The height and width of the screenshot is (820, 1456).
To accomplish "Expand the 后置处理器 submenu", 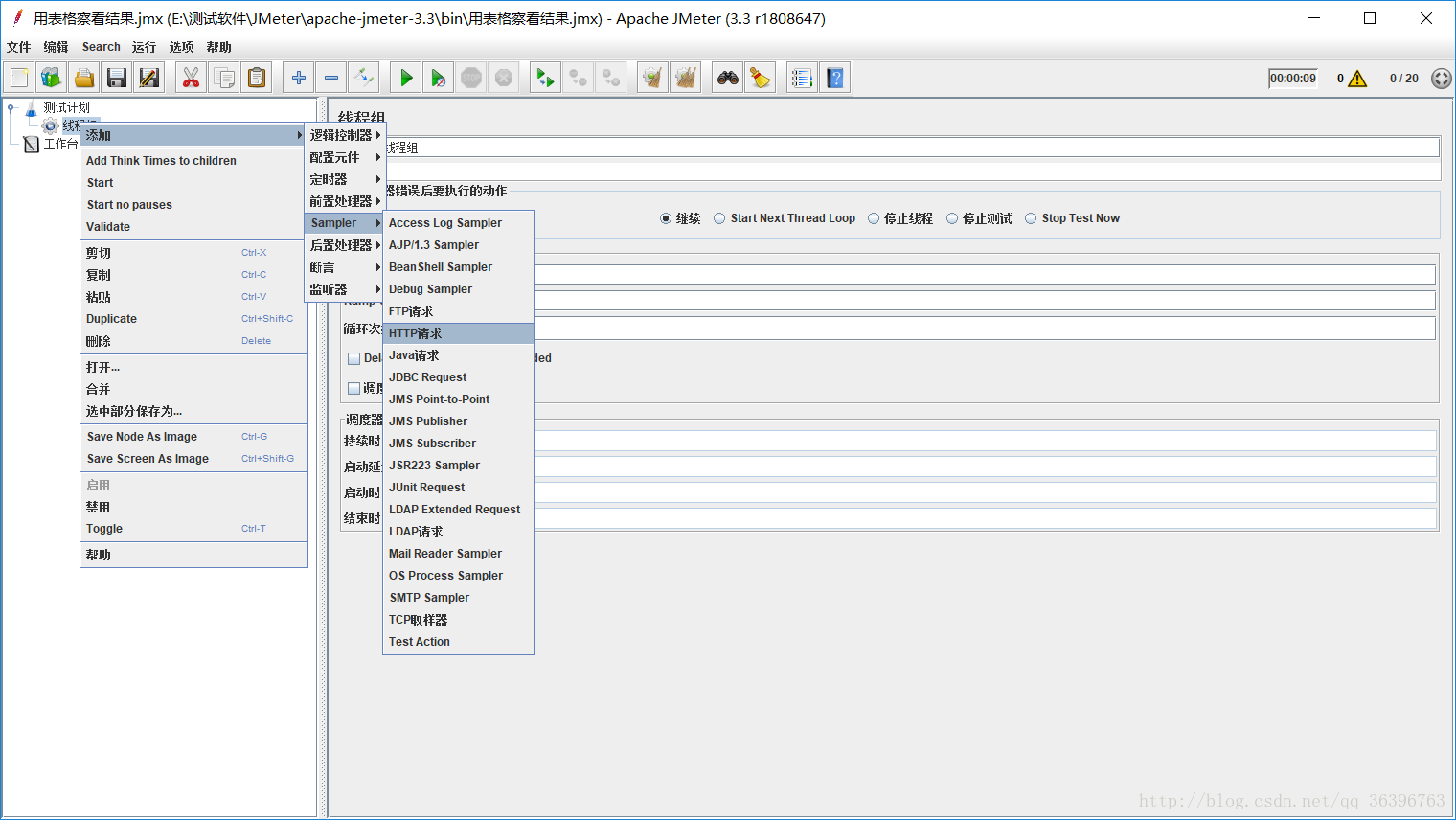I will click(x=345, y=245).
